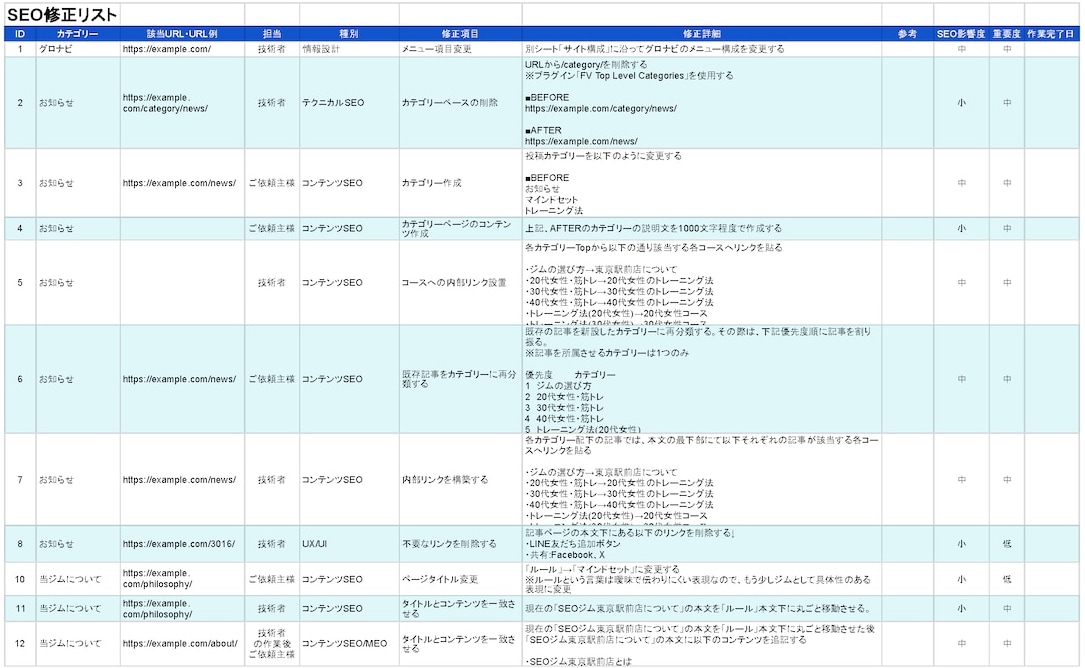This screenshot has width=1085, height=668.
Task: Select the https://example.com/3016/ URL cell
Action: [182, 544]
